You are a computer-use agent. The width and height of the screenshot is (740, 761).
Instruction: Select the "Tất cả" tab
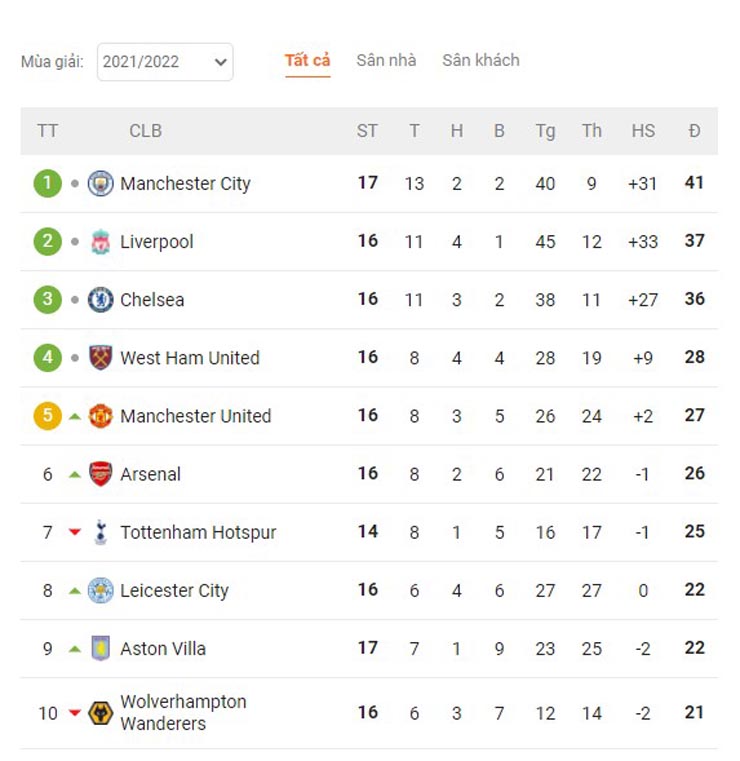[x=307, y=61]
